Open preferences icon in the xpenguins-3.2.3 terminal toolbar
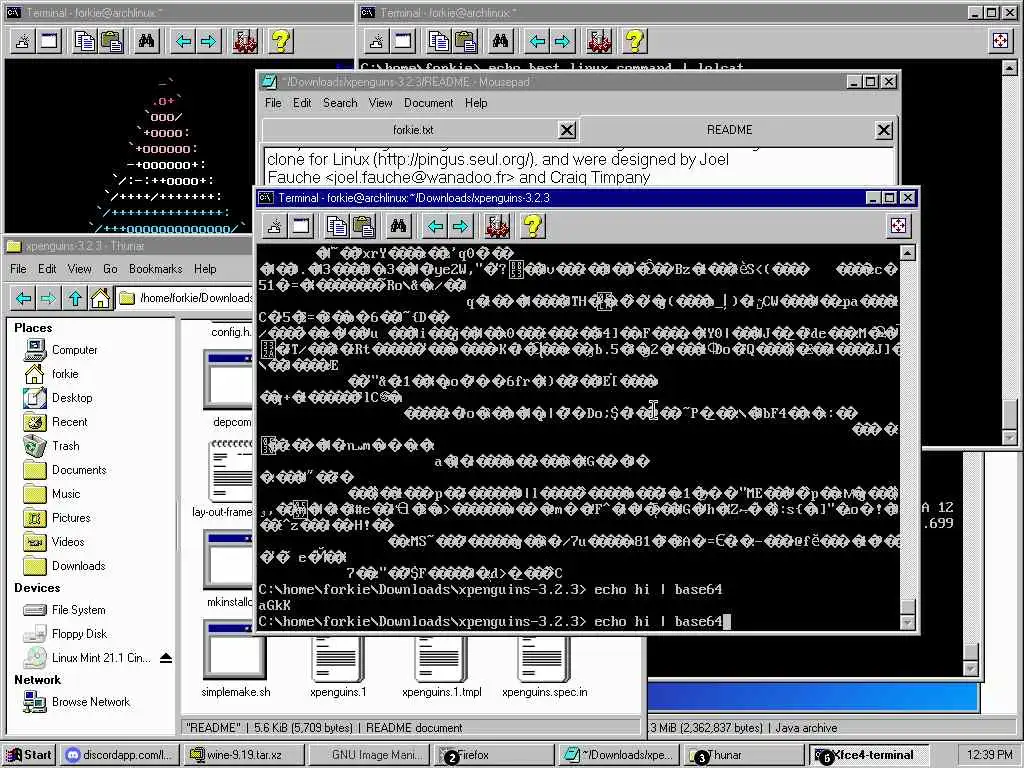 point(498,226)
